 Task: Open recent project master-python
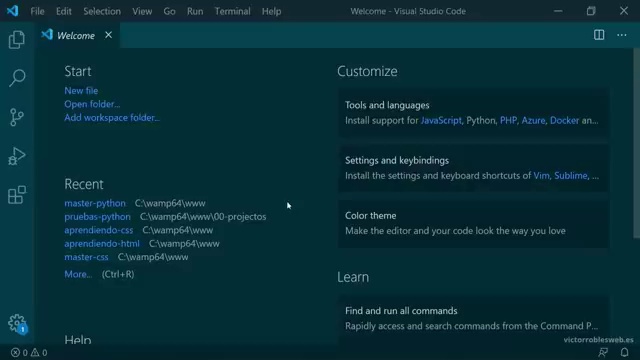pyautogui.click(x=95, y=203)
